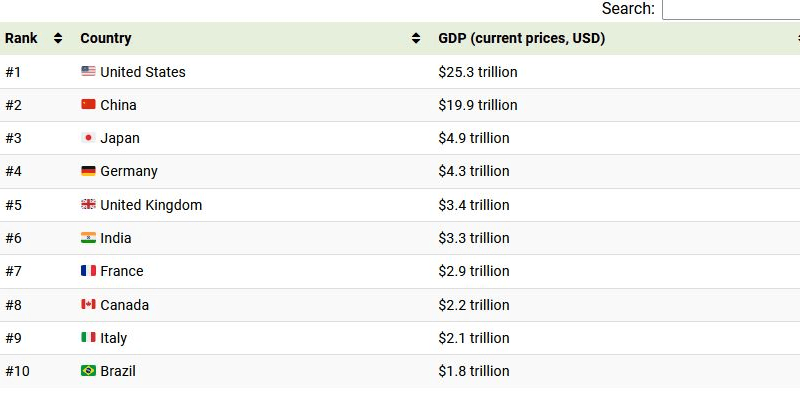800x394 pixels.
Task: Click the India flag icon
Action: point(88,238)
